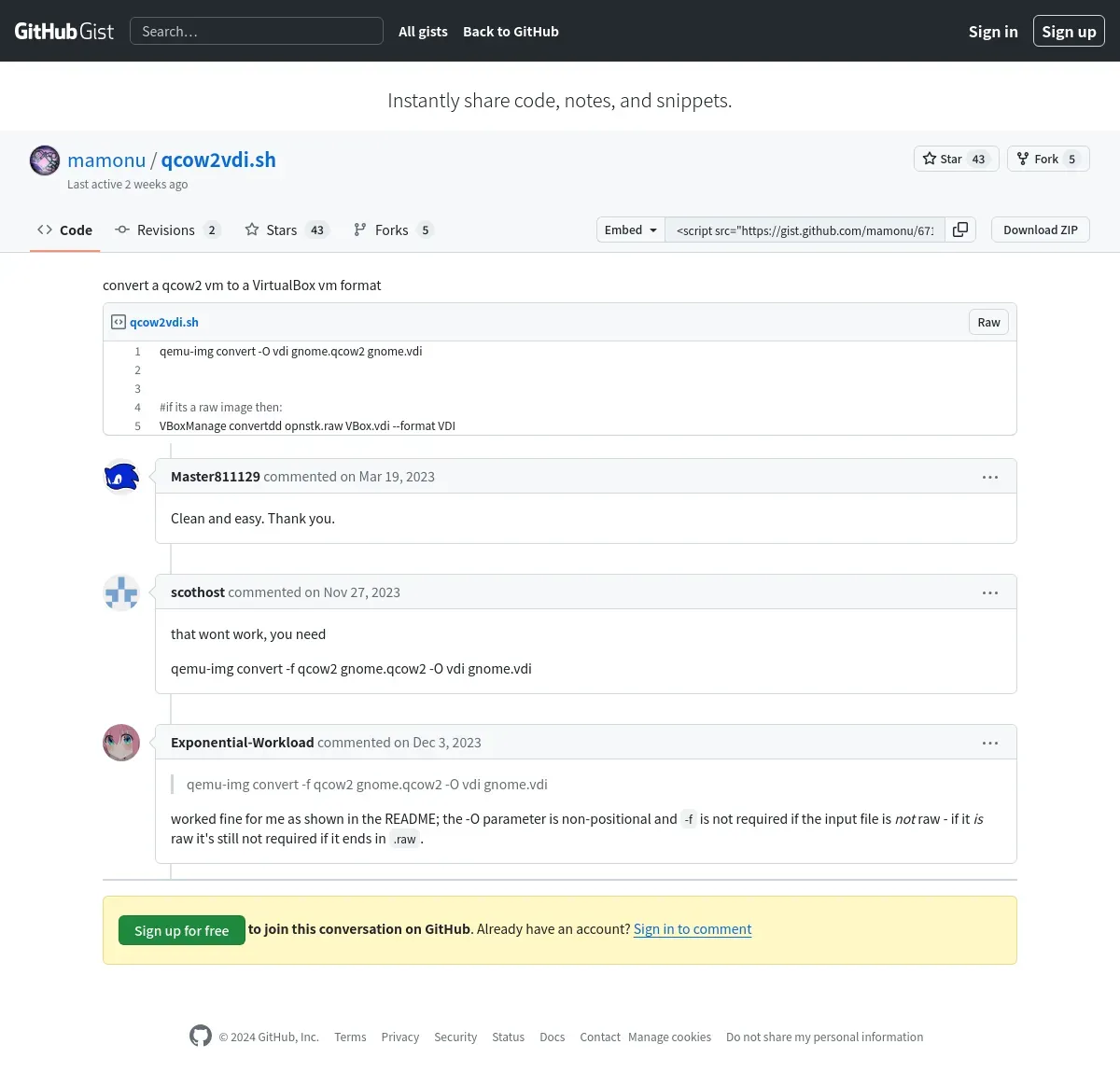The height and width of the screenshot is (1086, 1120).
Task: Click the Search gists input field
Action: 257,31
